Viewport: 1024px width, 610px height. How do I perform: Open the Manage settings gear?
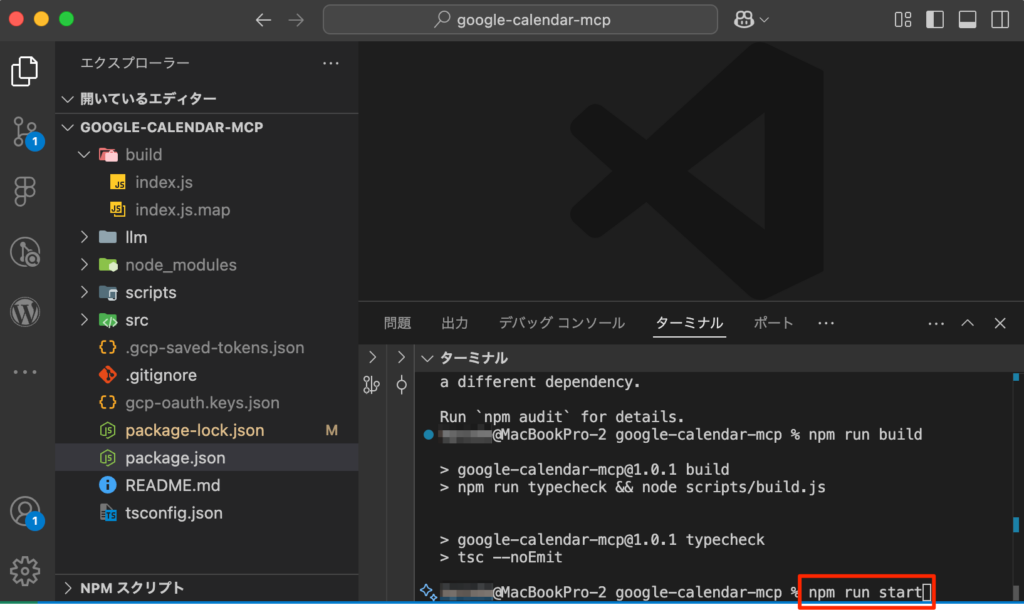click(25, 571)
